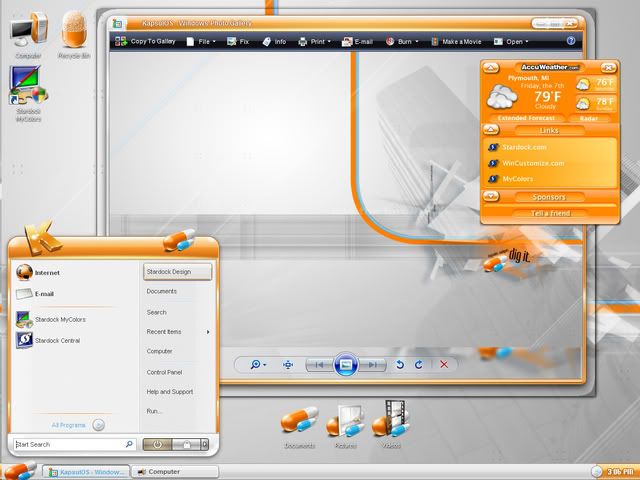Image resolution: width=640 pixels, height=480 pixels.
Task: Go to next photo in navigation bar
Action: click(x=372, y=365)
